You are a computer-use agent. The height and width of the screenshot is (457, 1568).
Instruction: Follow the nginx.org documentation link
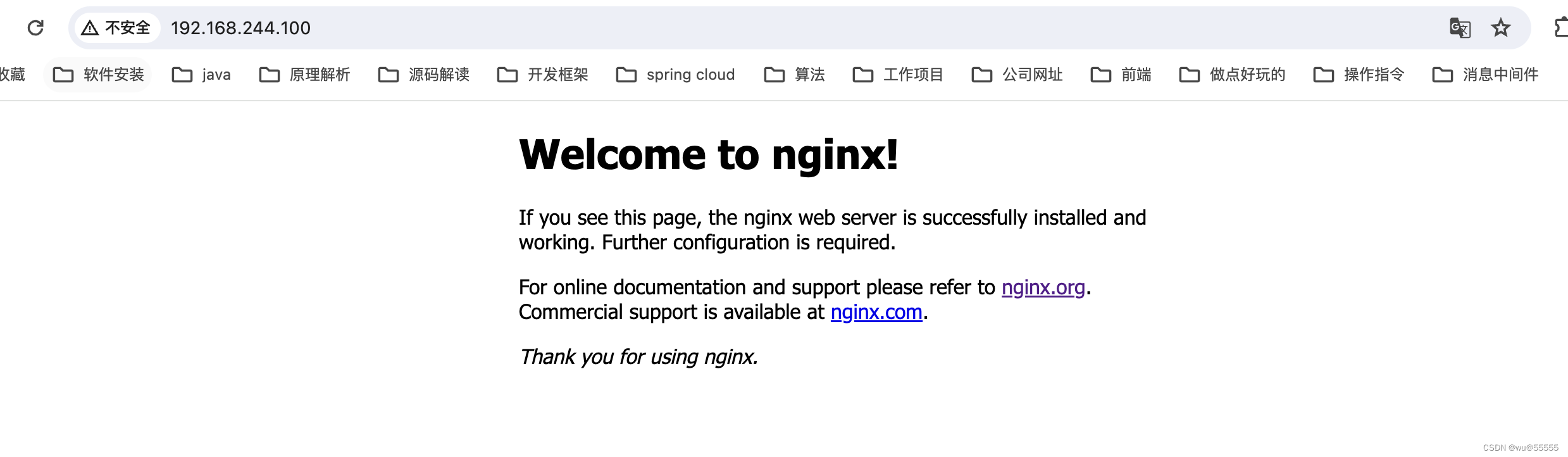(1043, 288)
